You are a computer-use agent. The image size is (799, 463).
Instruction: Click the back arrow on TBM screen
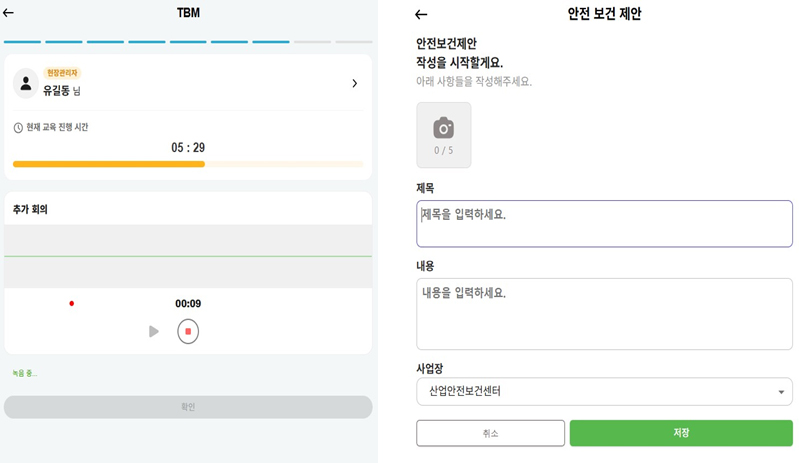click(9, 13)
